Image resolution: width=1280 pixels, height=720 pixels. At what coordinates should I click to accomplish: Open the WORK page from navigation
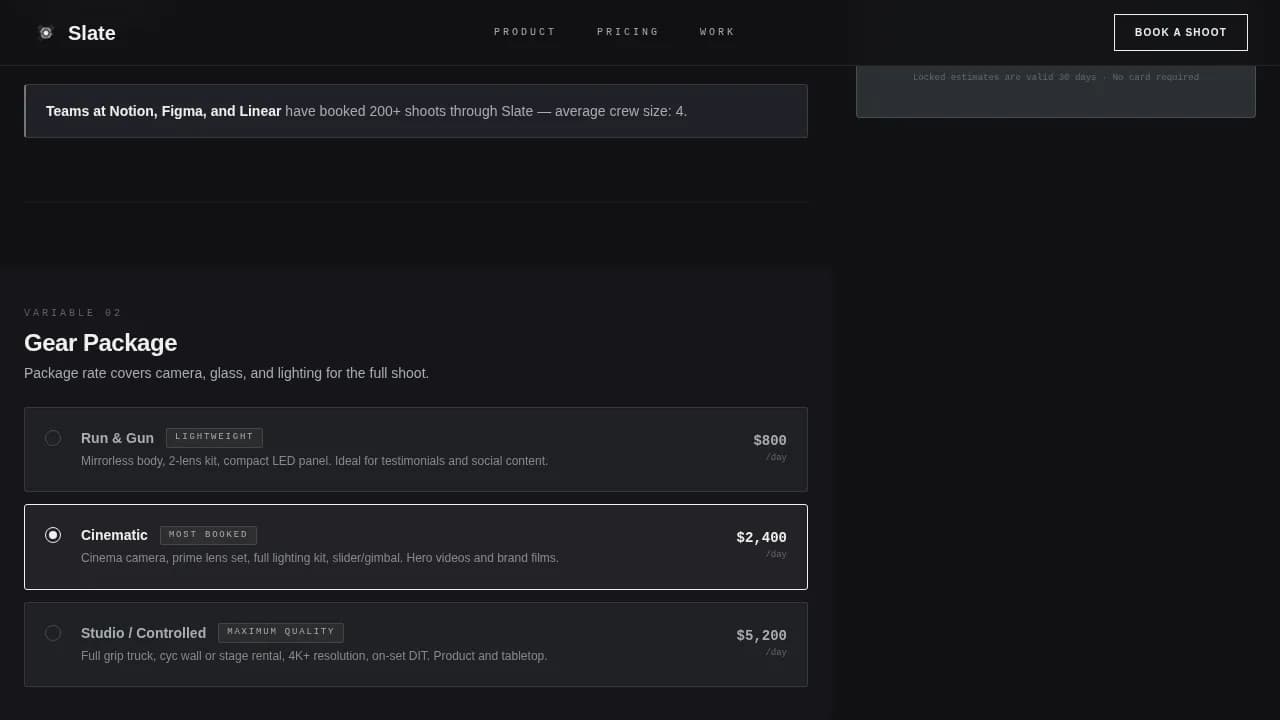(x=717, y=31)
